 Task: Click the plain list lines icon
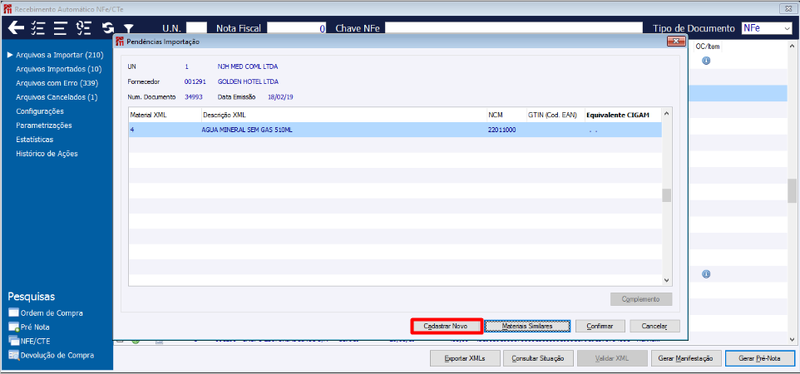[61, 28]
